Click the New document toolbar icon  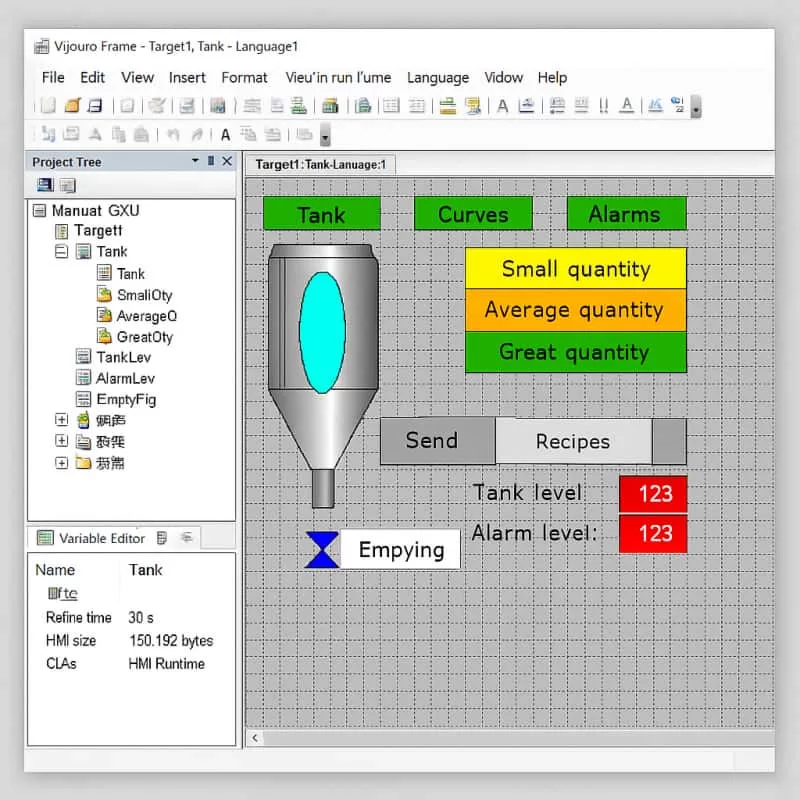(47, 106)
